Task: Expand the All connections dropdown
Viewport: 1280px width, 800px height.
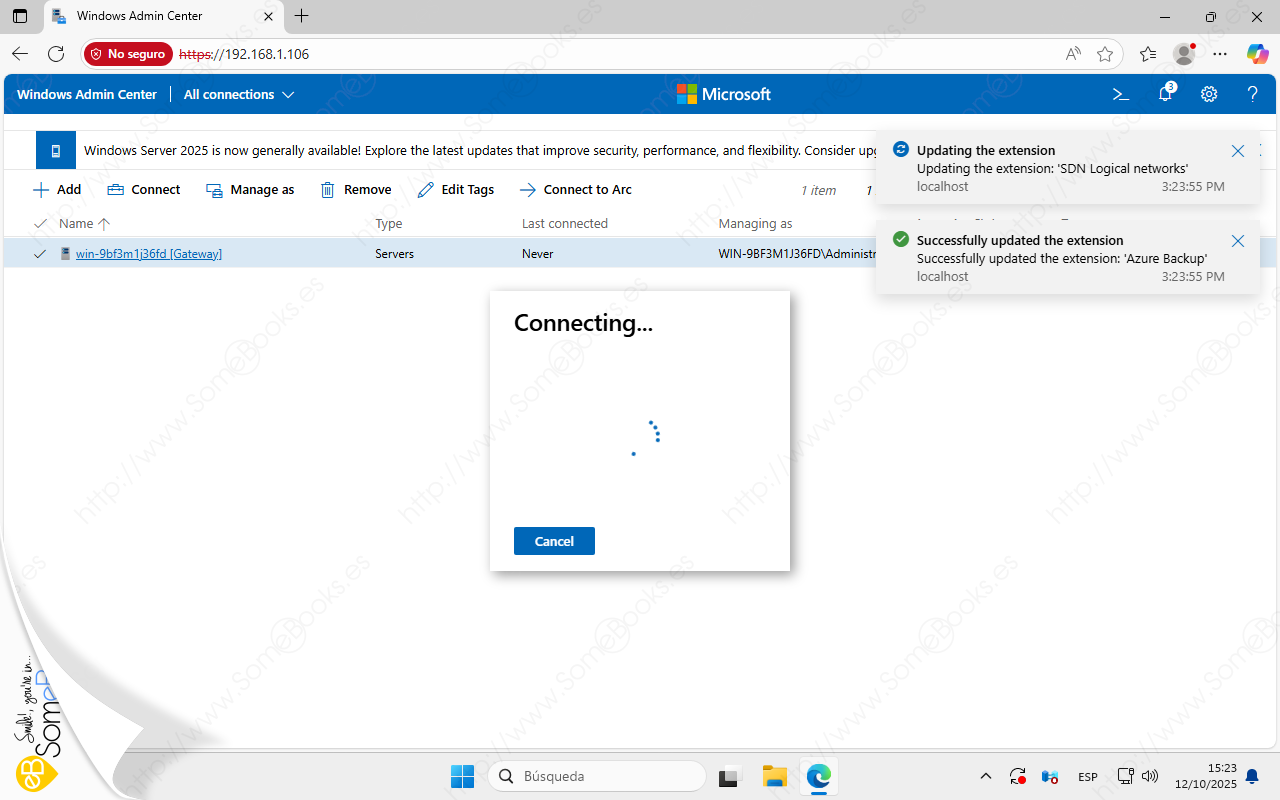Action: click(x=239, y=94)
